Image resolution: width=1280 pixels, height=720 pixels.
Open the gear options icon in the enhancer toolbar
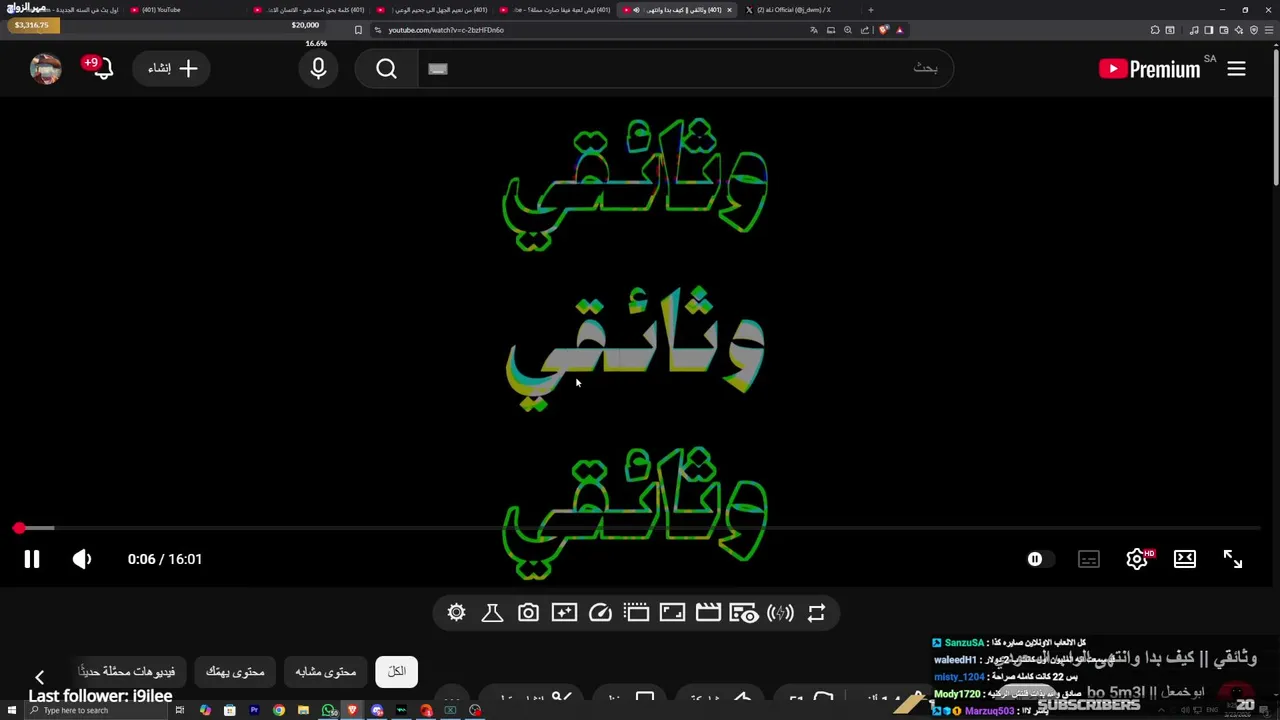coord(457,613)
